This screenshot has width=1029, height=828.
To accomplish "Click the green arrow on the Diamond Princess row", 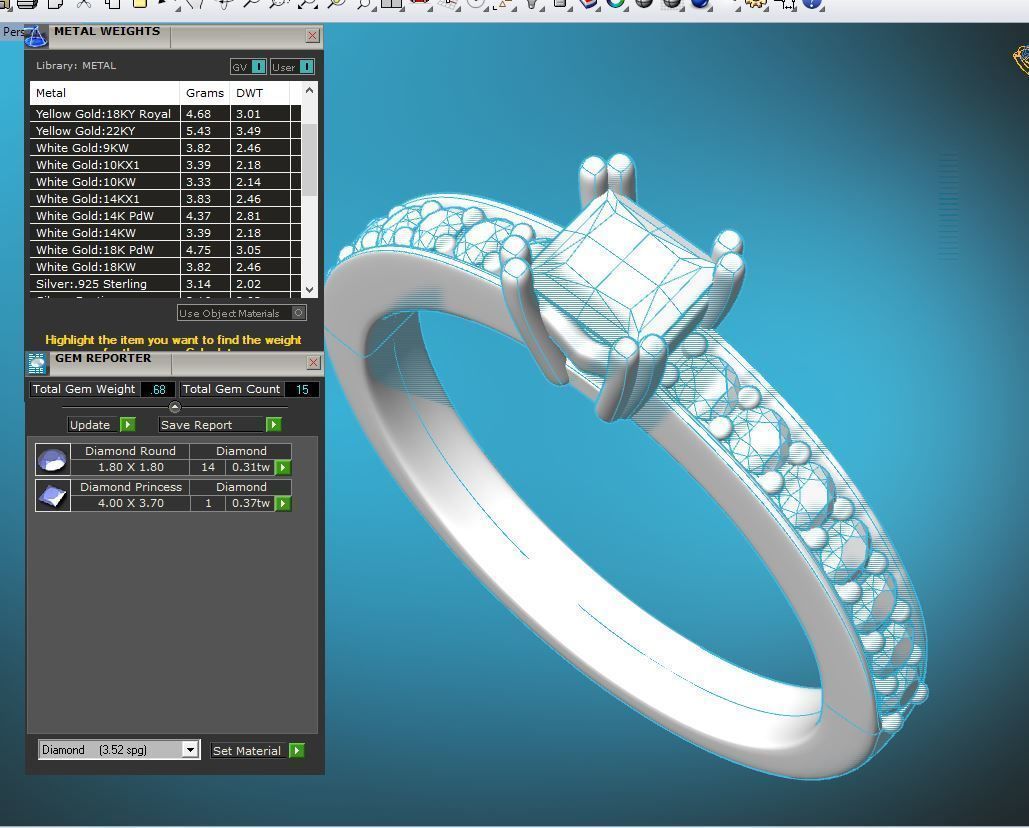I will pyautogui.click(x=283, y=503).
